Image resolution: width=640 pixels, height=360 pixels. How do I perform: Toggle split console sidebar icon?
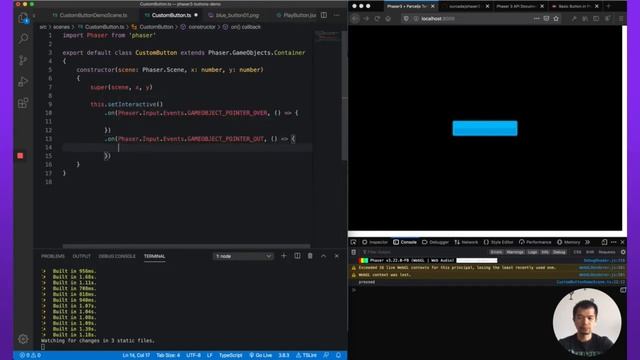tap(623, 290)
